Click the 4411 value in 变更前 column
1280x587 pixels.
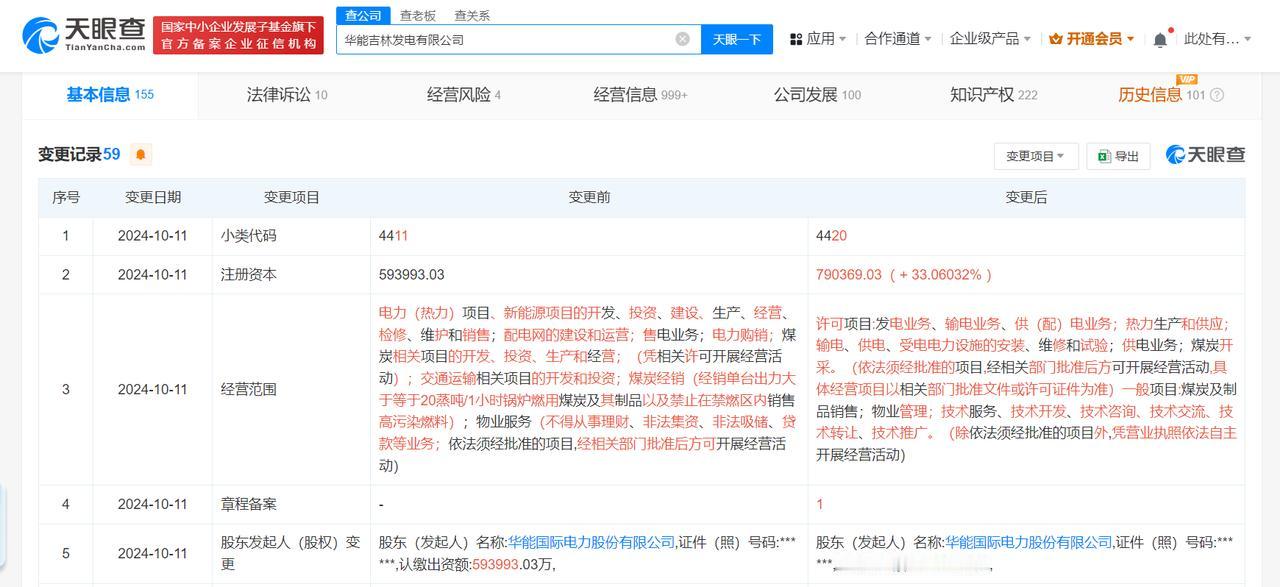point(394,236)
